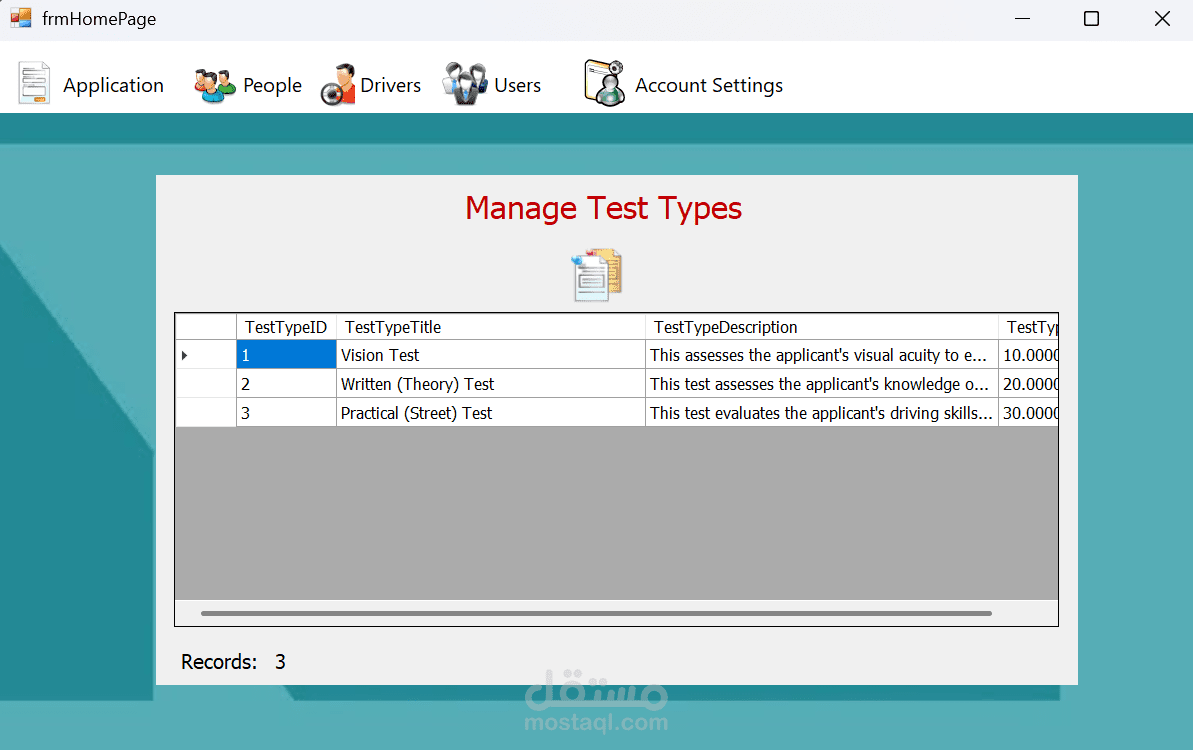Click the Application document icon in the menu
Viewport: 1193px width, 750px height.
tap(34, 83)
